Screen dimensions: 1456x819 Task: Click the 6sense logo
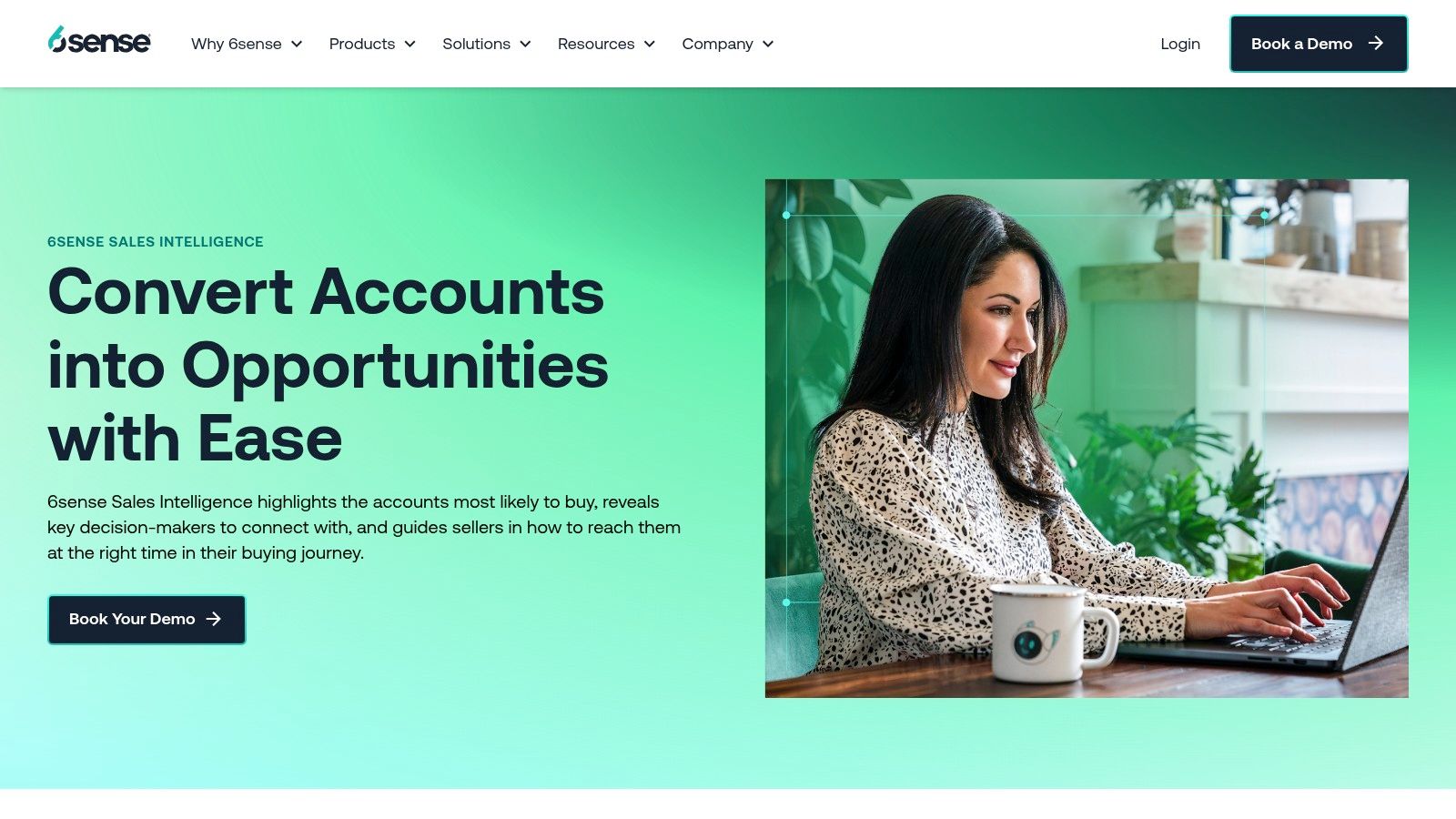click(x=99, y=40)
